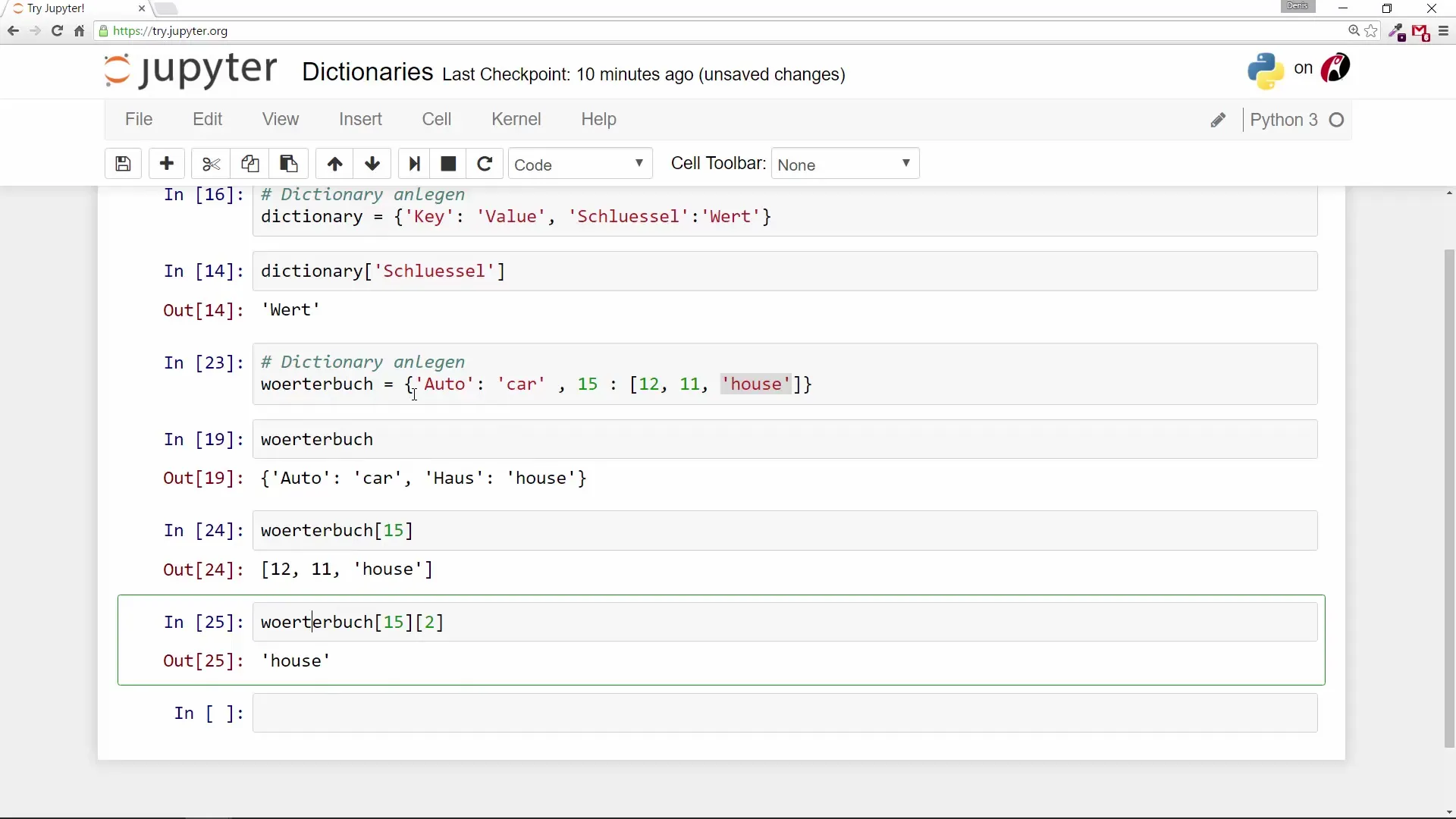Interrupt kernel with stop icon

point(448,164)
